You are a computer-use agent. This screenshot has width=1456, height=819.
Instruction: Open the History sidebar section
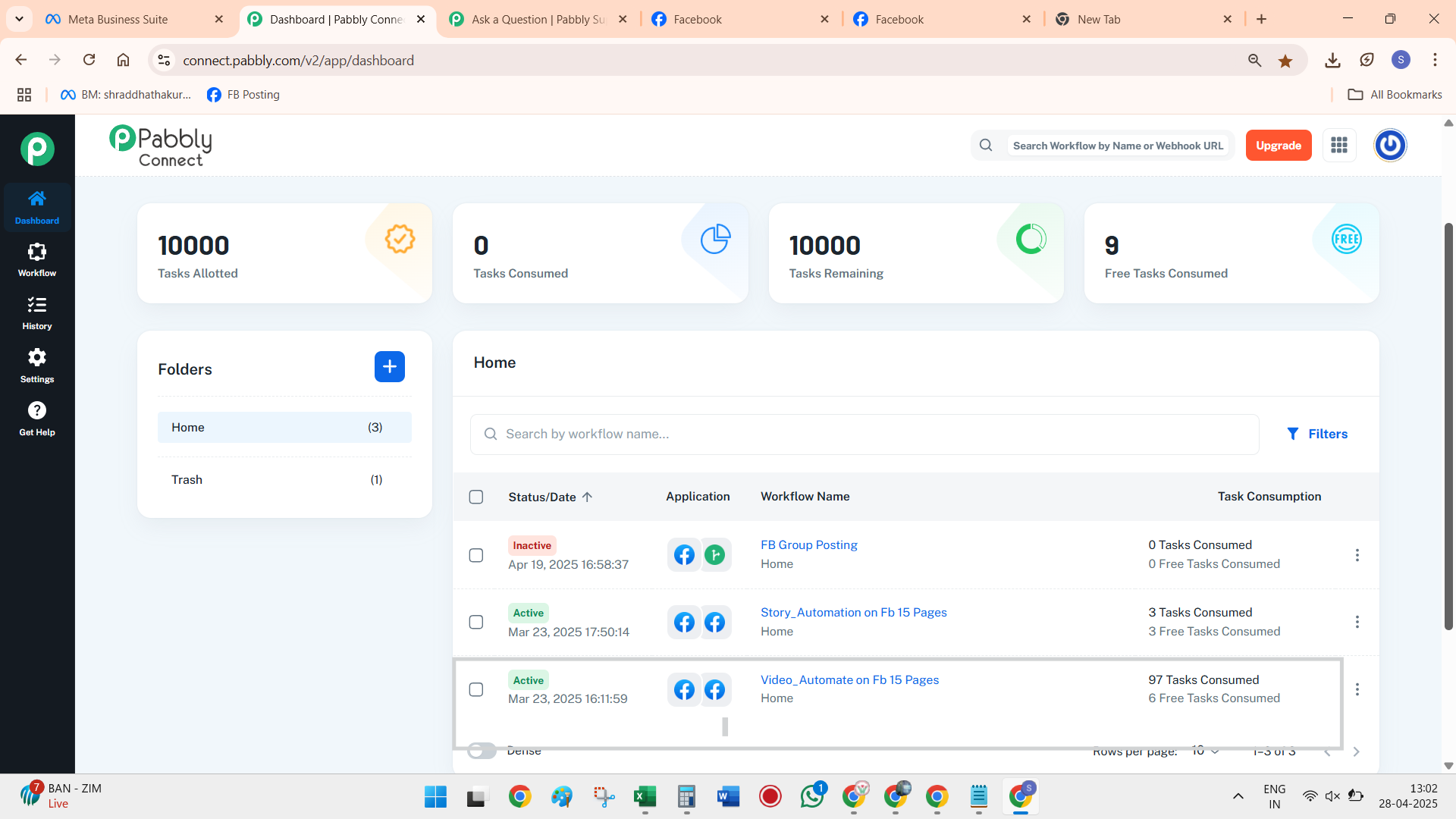click(x=37, y=313)
